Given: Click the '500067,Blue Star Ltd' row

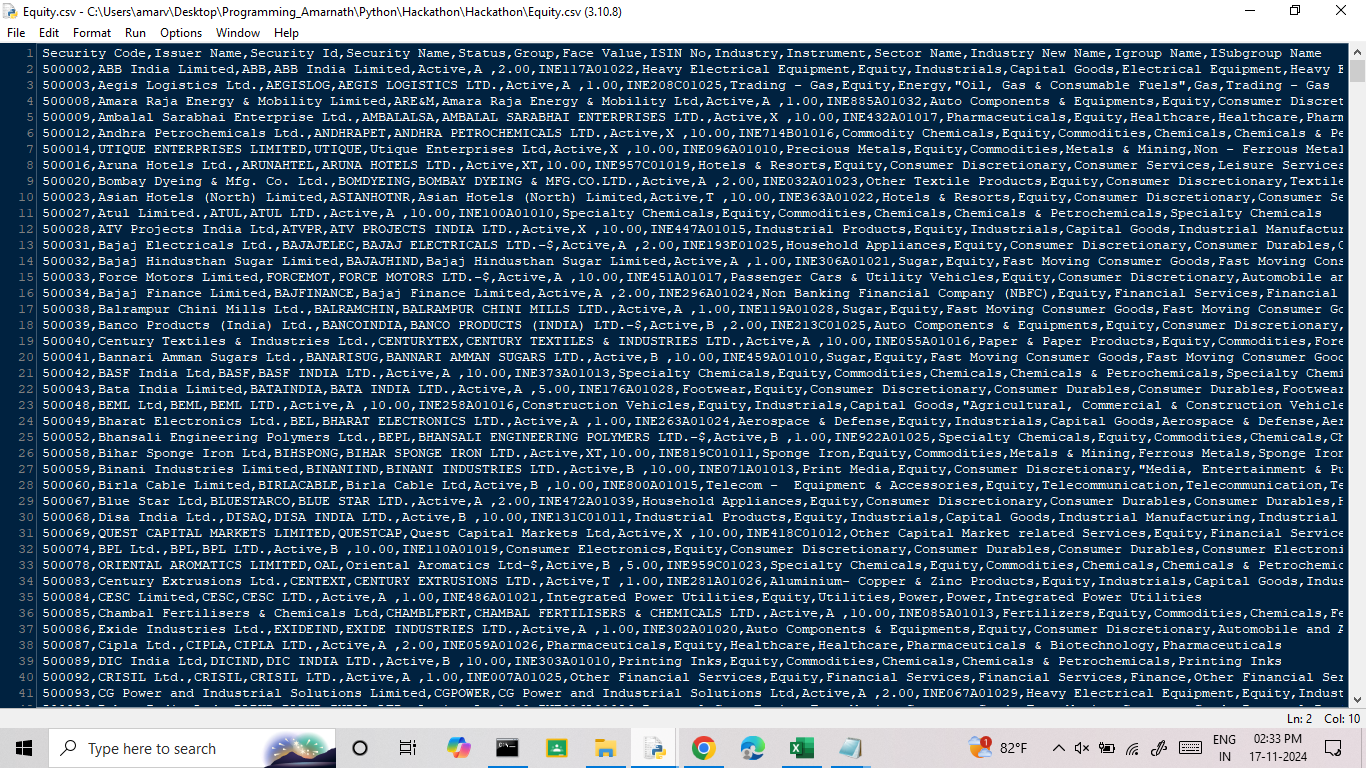Looking at the screenshot, I should click(694, 501).
